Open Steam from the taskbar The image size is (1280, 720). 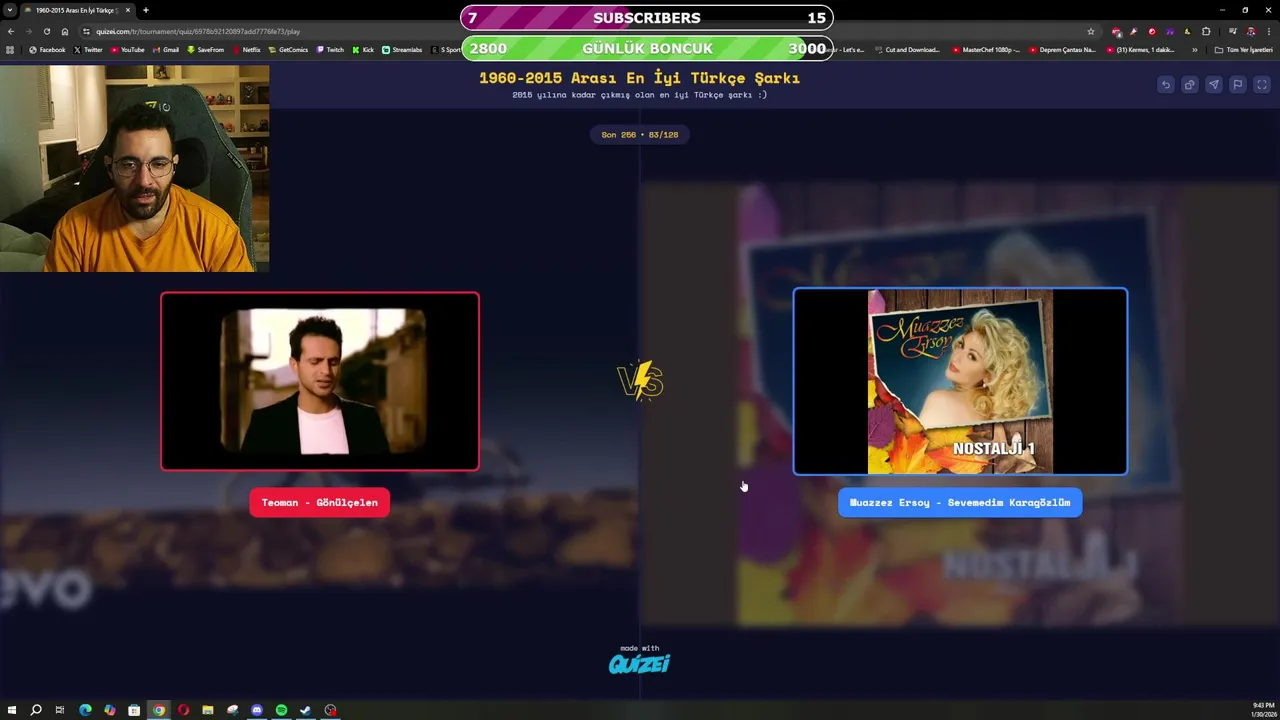[306, 710]
